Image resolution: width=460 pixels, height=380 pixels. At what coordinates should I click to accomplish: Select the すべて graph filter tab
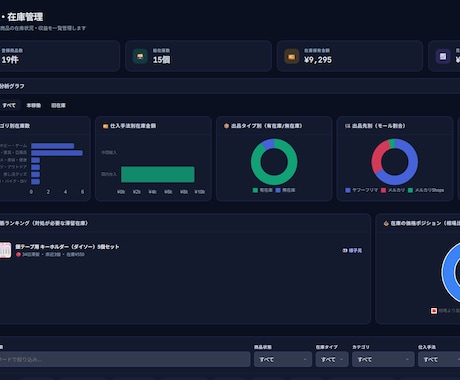tap(9, 105)
